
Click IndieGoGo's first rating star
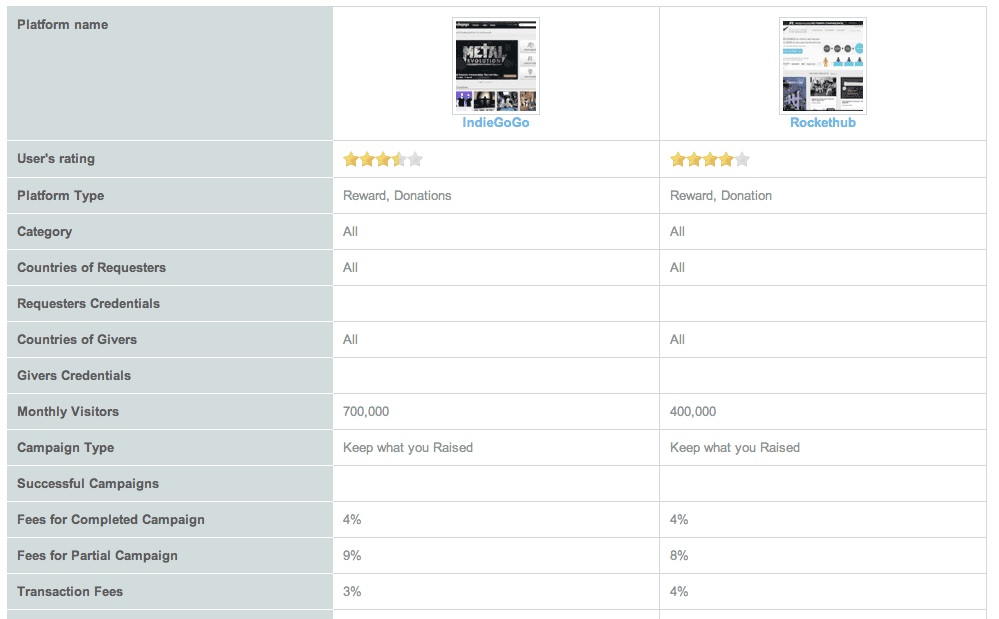click(x=351, y=159)
